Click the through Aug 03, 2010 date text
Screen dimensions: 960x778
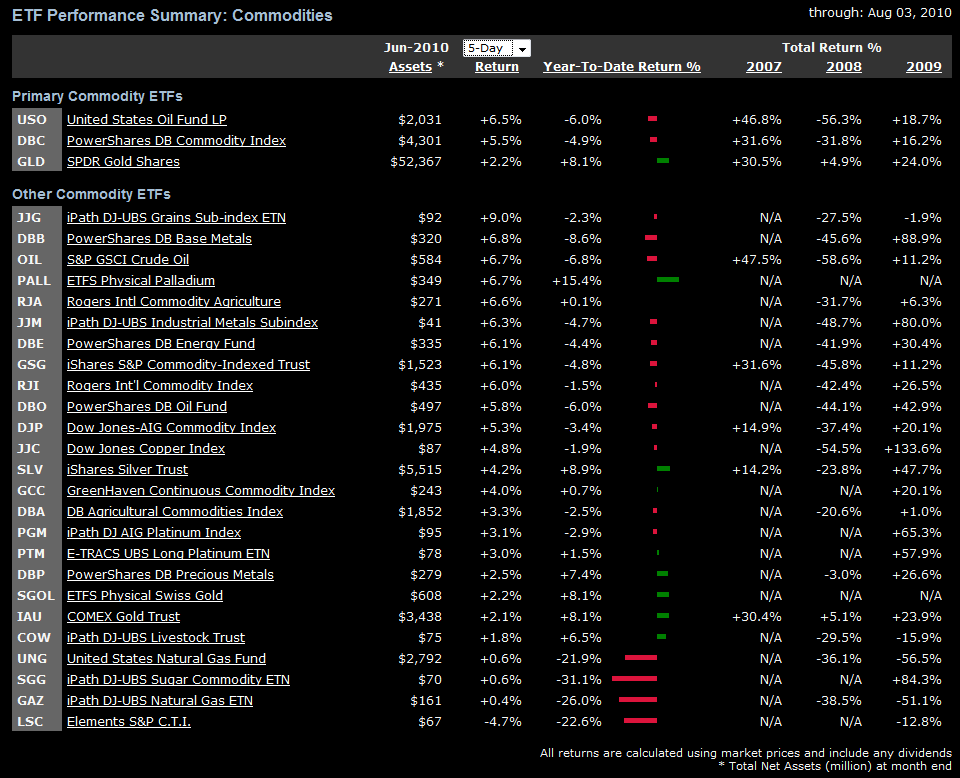pos(880,13)
